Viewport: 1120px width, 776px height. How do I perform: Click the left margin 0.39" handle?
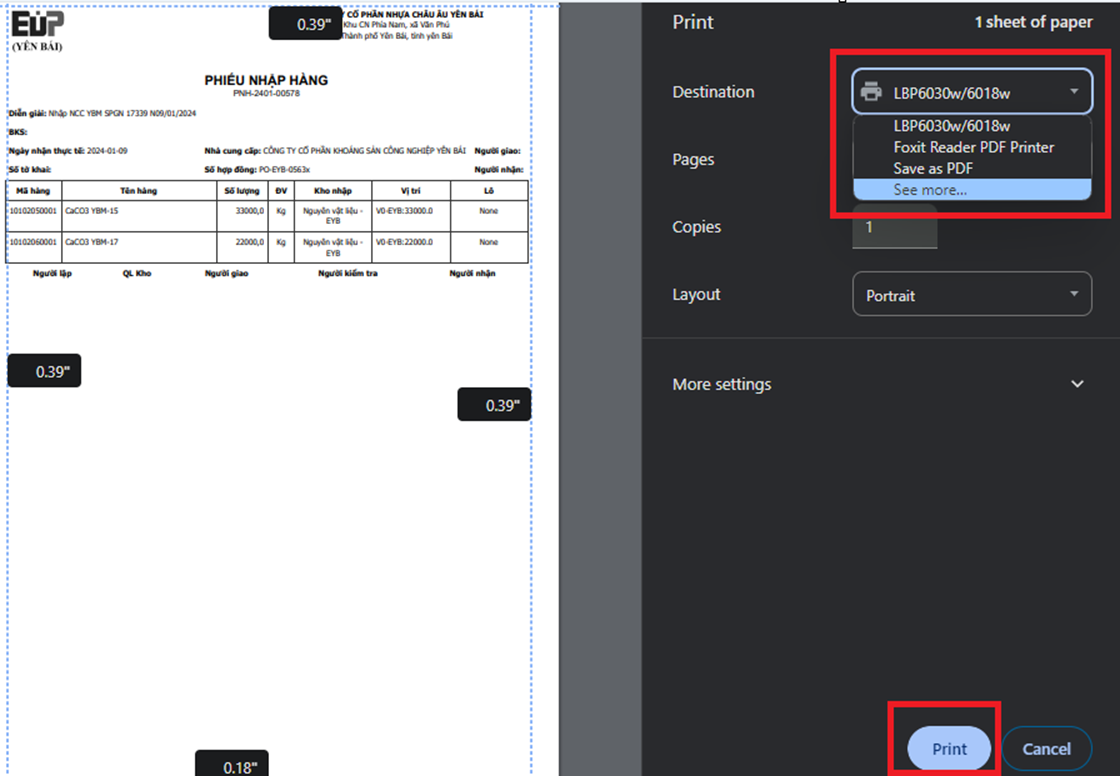pyautogui.click(x=44, y=371)
